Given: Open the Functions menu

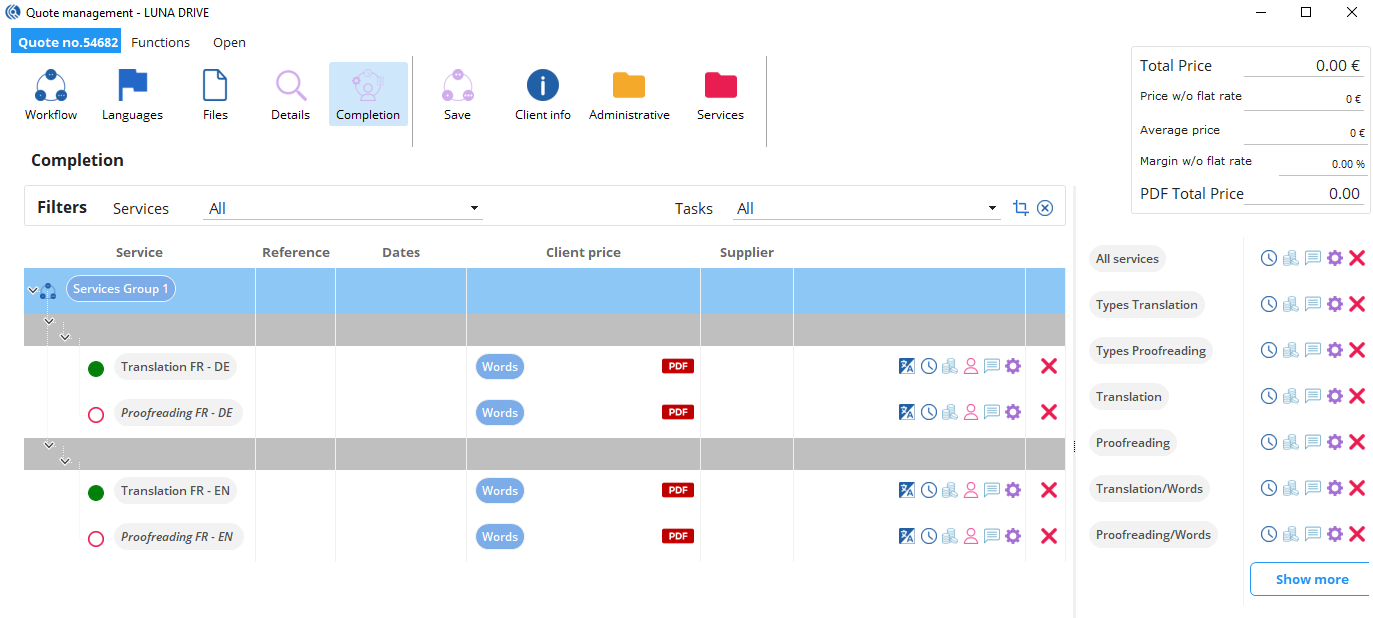Looking at the screenshot, I should click(x=160, y=42).
